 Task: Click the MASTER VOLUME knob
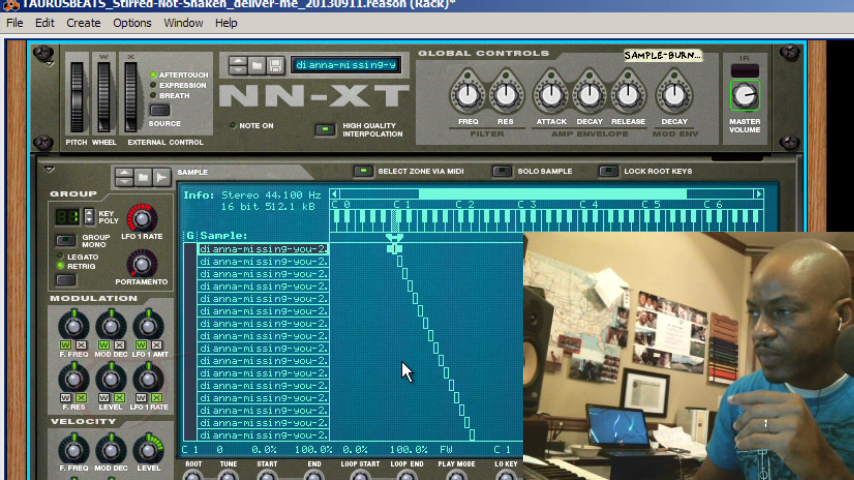coord(745,96)
